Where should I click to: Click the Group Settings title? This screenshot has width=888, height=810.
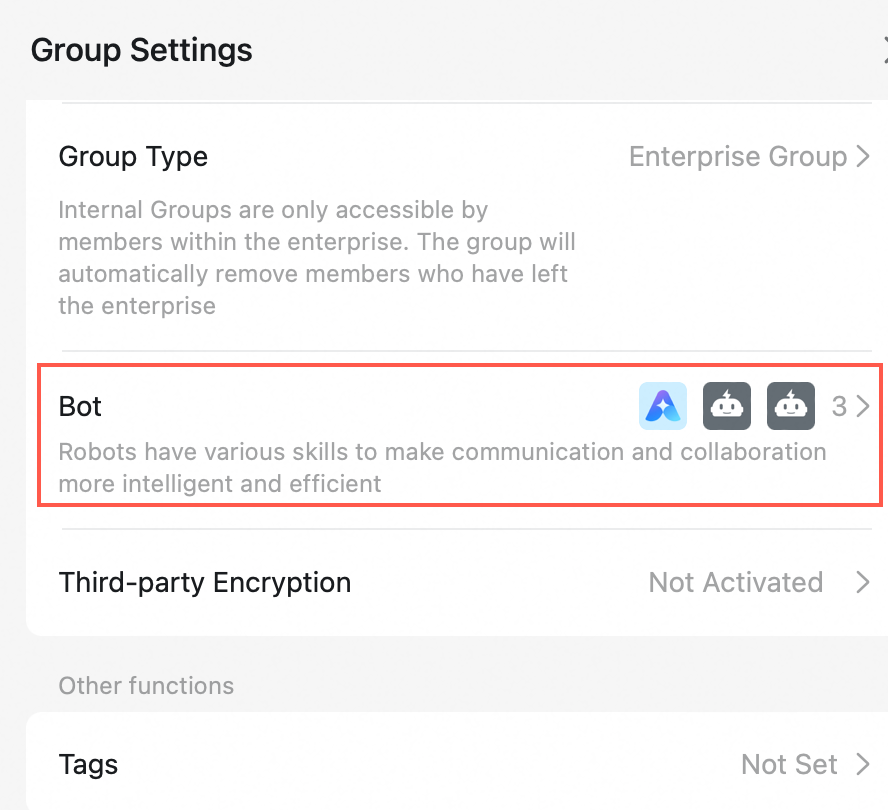point(141,49)
